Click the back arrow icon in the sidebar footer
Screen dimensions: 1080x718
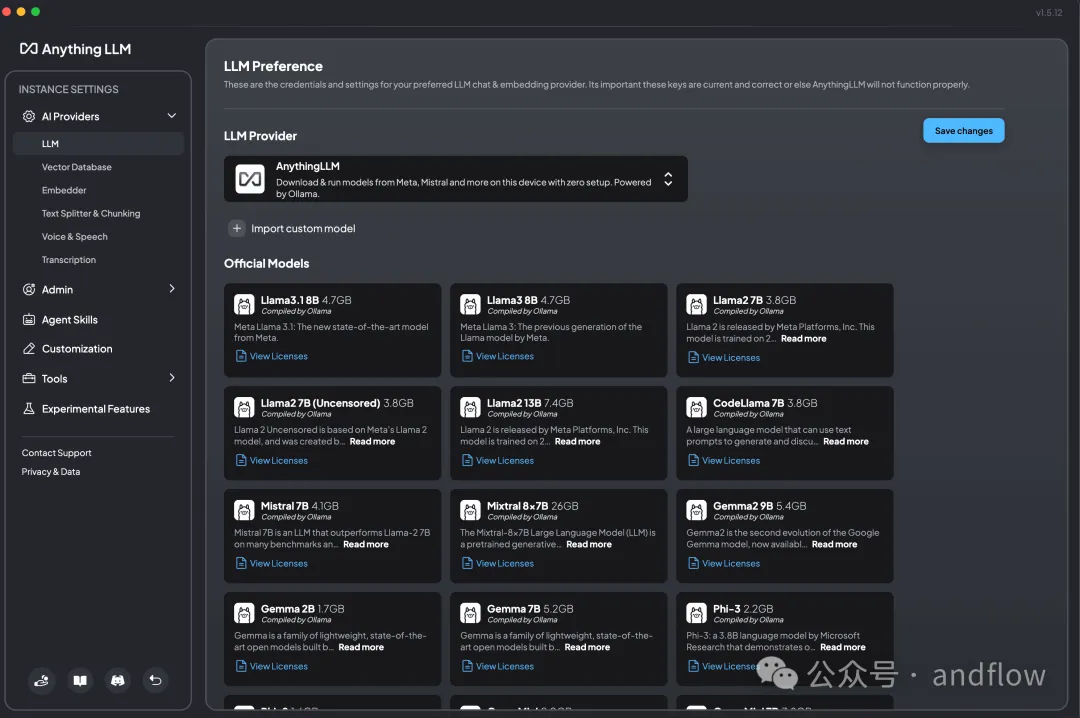pyautogui.click(x=156, y=681)
